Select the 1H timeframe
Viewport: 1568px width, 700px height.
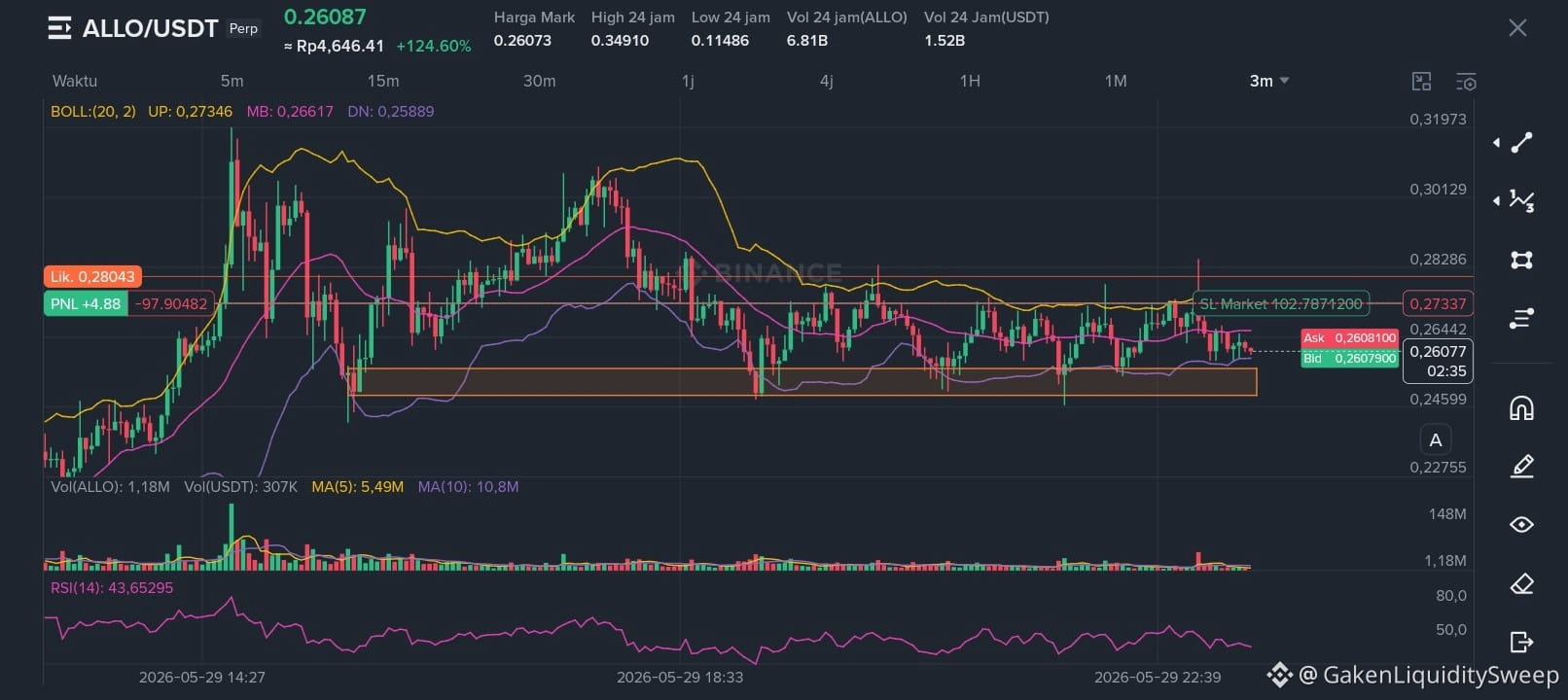pyautogui.click(x=970, y=81)
